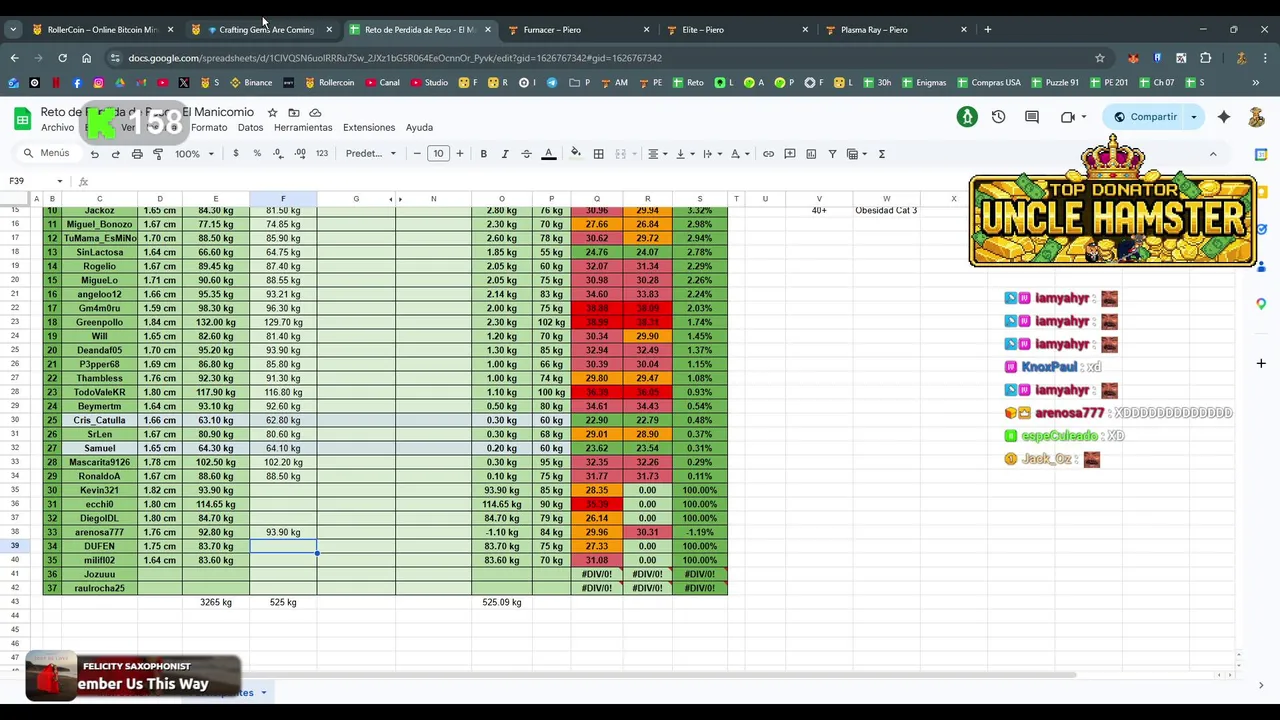Open version history clock icon

[x=998, y=117]
